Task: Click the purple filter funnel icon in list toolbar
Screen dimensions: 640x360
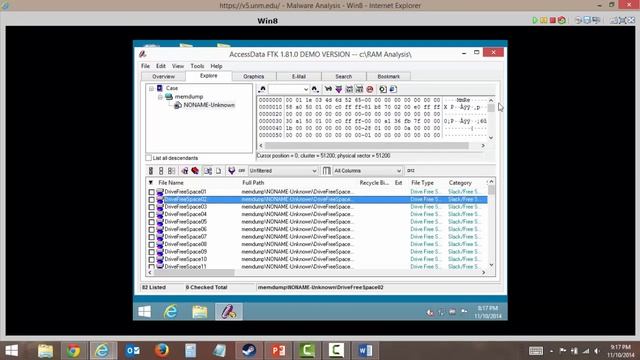Action: [x=231, y=171]
